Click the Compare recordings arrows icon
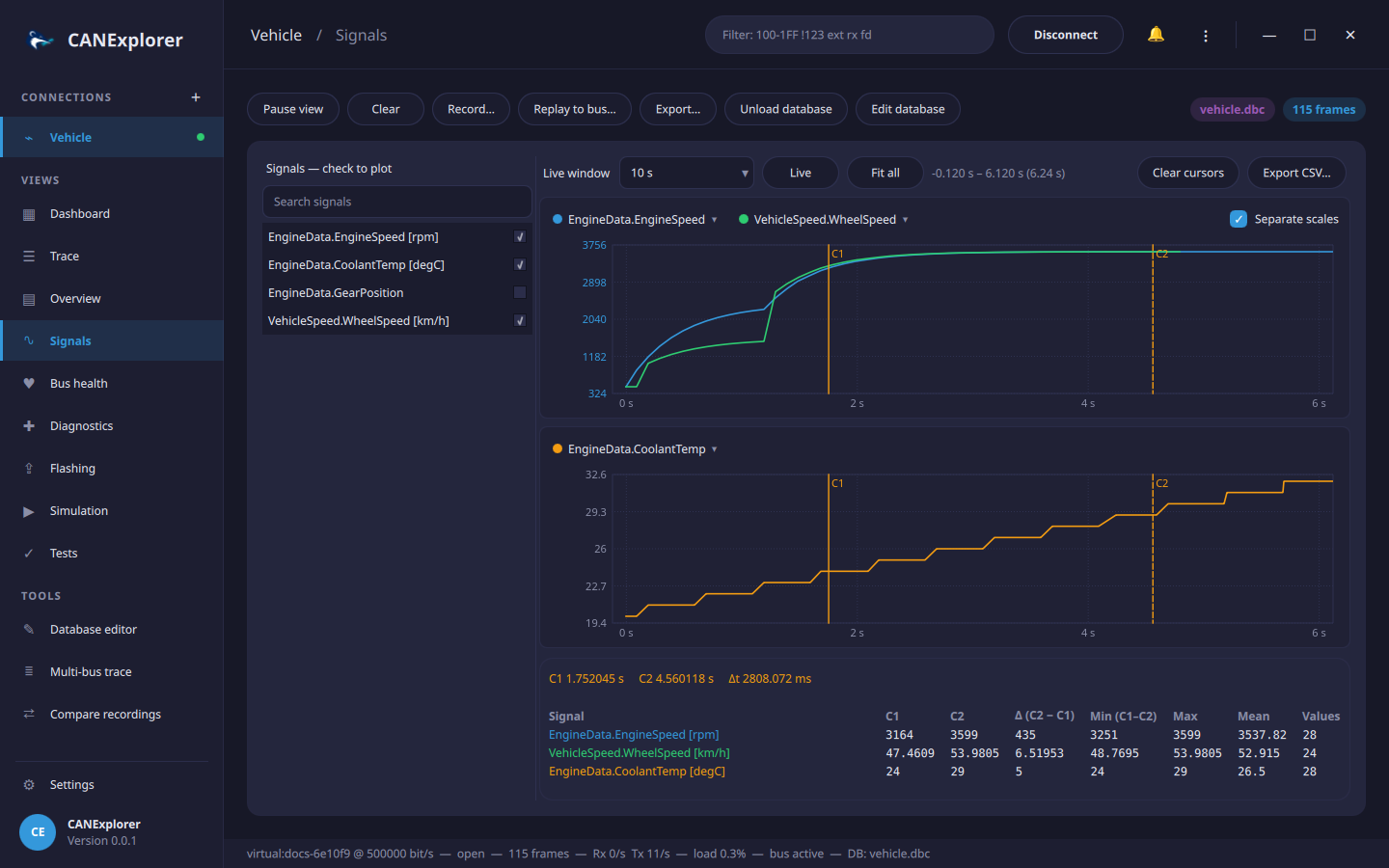 [x=29, y=715]
